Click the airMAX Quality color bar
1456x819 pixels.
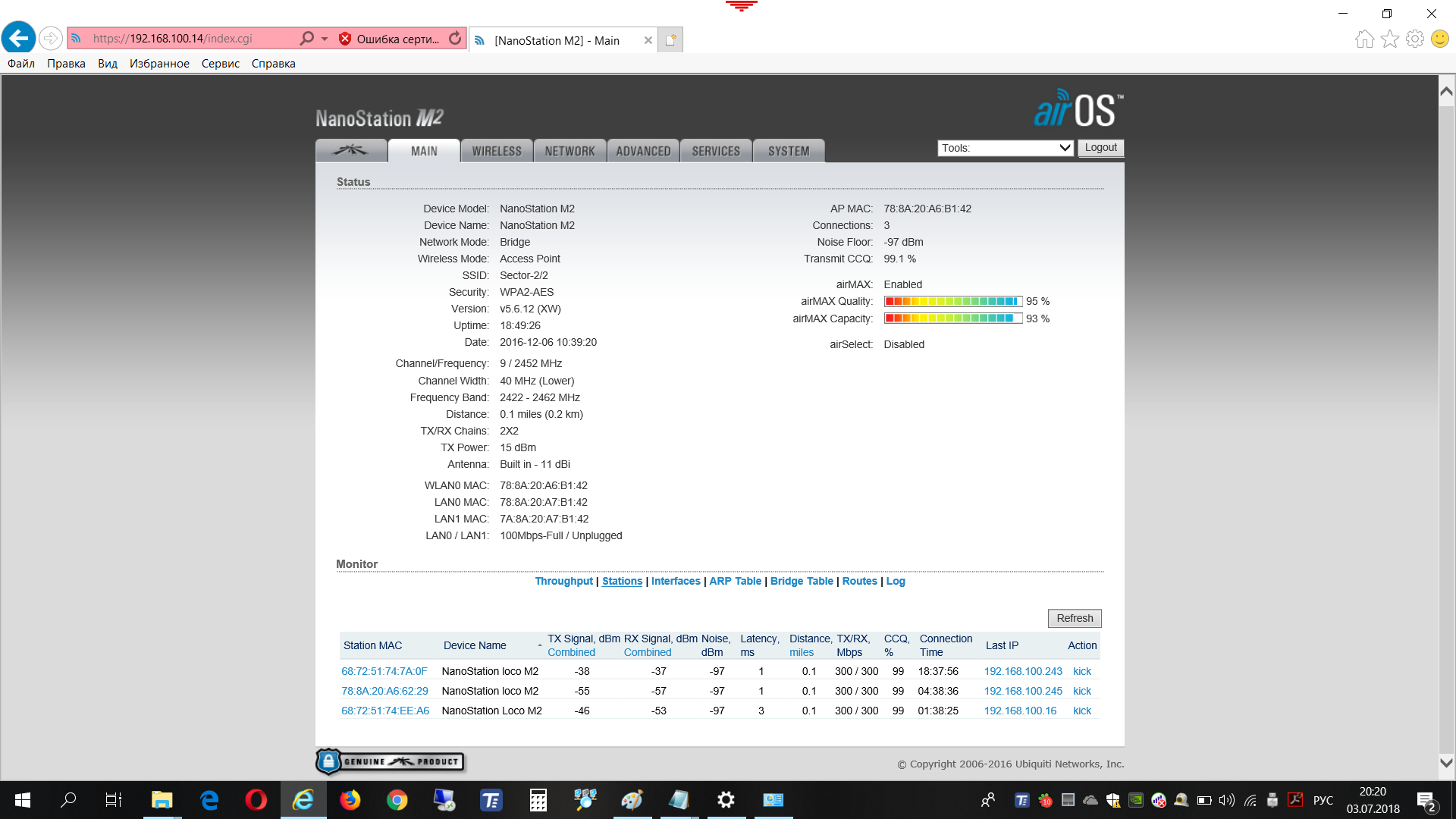click(x=952, y=301)
